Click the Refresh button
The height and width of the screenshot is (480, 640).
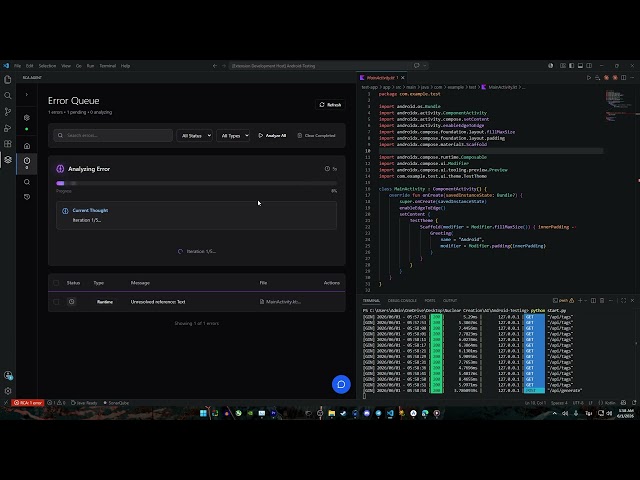330,105
